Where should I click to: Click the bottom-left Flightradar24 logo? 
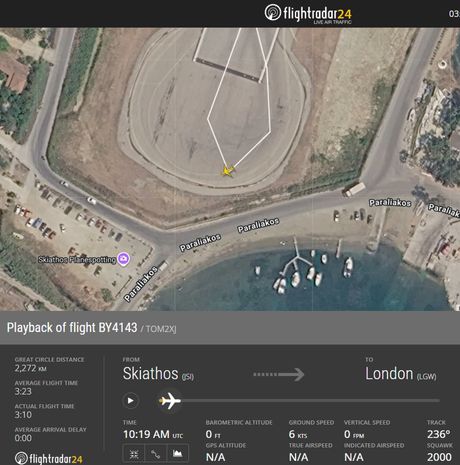click(49, 458)
